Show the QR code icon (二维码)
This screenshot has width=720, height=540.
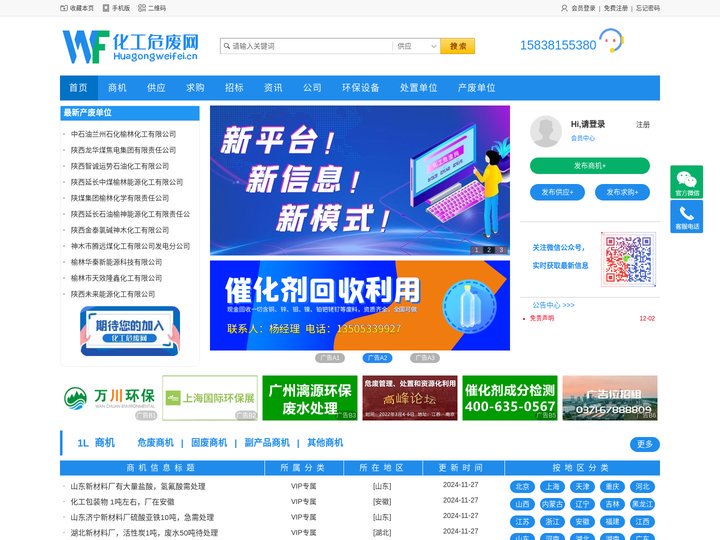pyautogui.click(x=142, y=8)
